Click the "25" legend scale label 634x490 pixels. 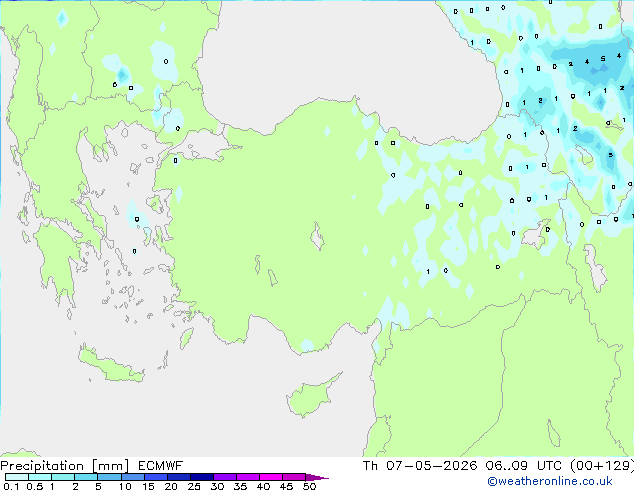pyautogui.click(x=194, y=486)
